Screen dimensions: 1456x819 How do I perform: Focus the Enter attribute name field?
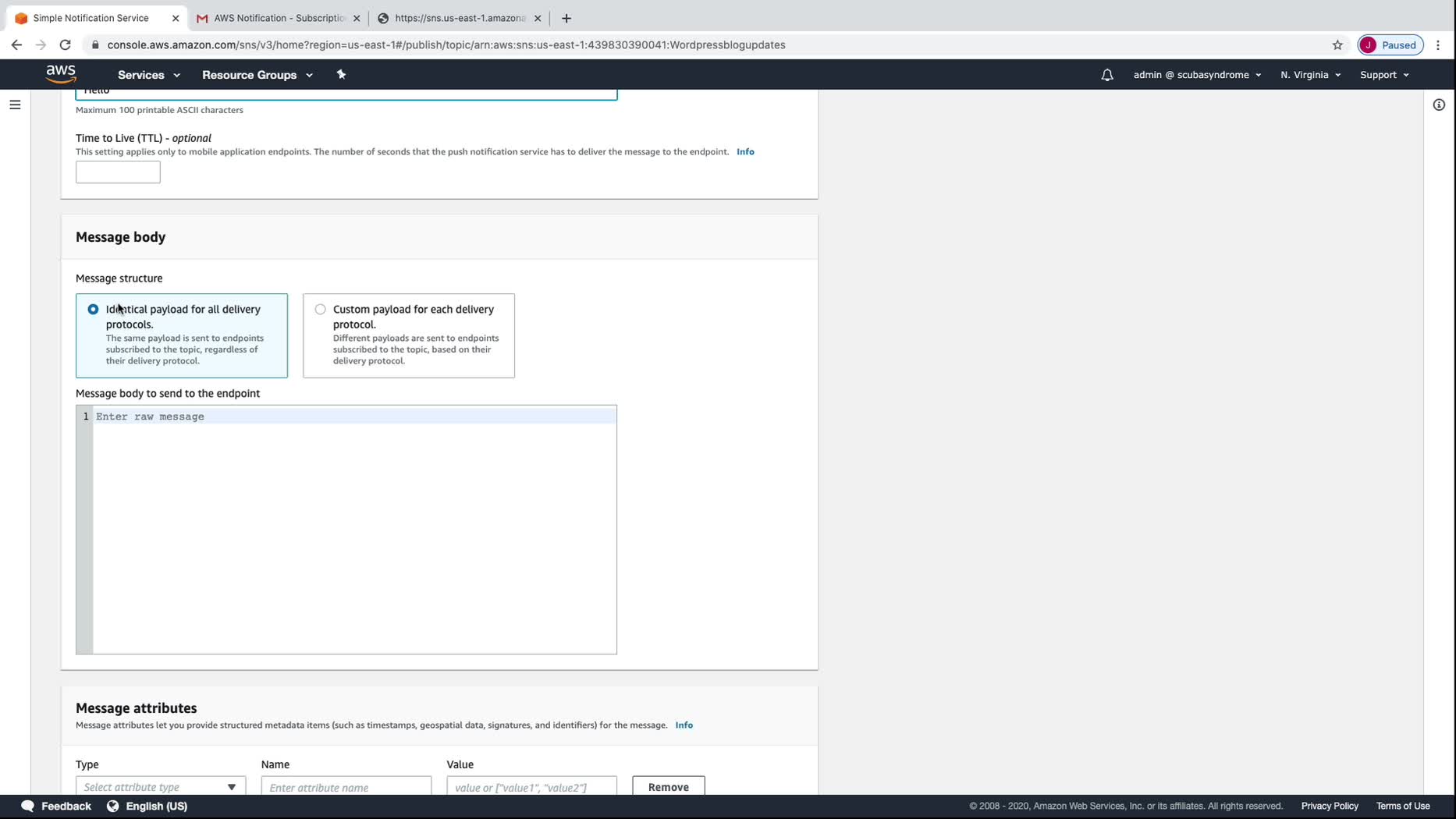coord(346,786)
